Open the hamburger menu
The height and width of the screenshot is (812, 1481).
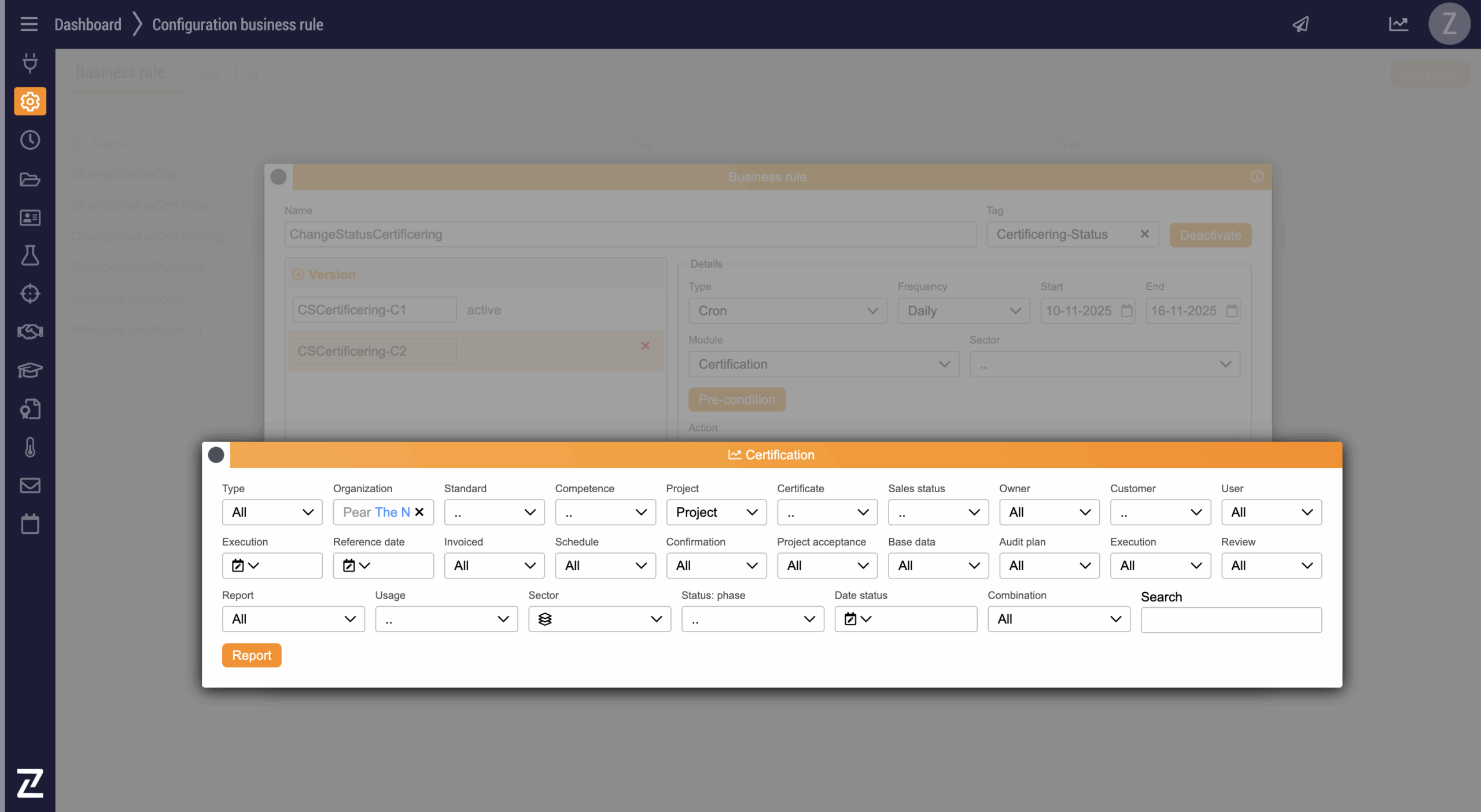(x=28, y=24)
